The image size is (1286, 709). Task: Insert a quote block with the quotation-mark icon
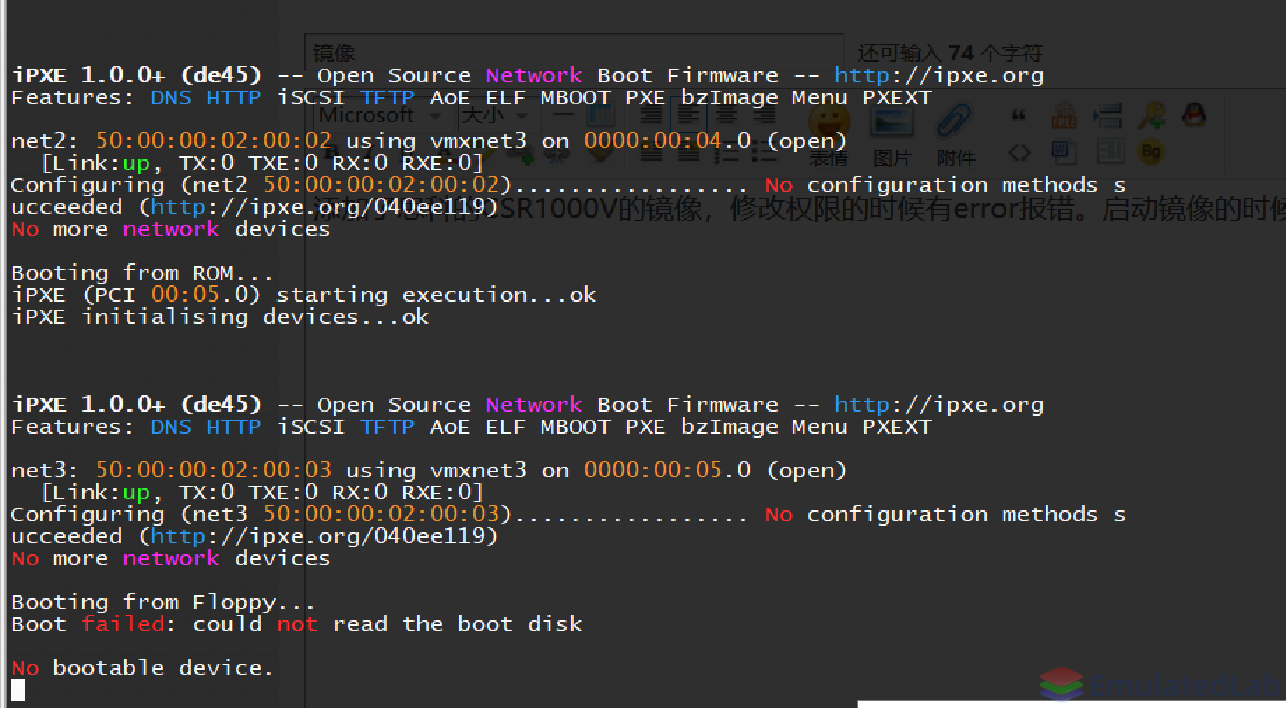pos(1019,117)
